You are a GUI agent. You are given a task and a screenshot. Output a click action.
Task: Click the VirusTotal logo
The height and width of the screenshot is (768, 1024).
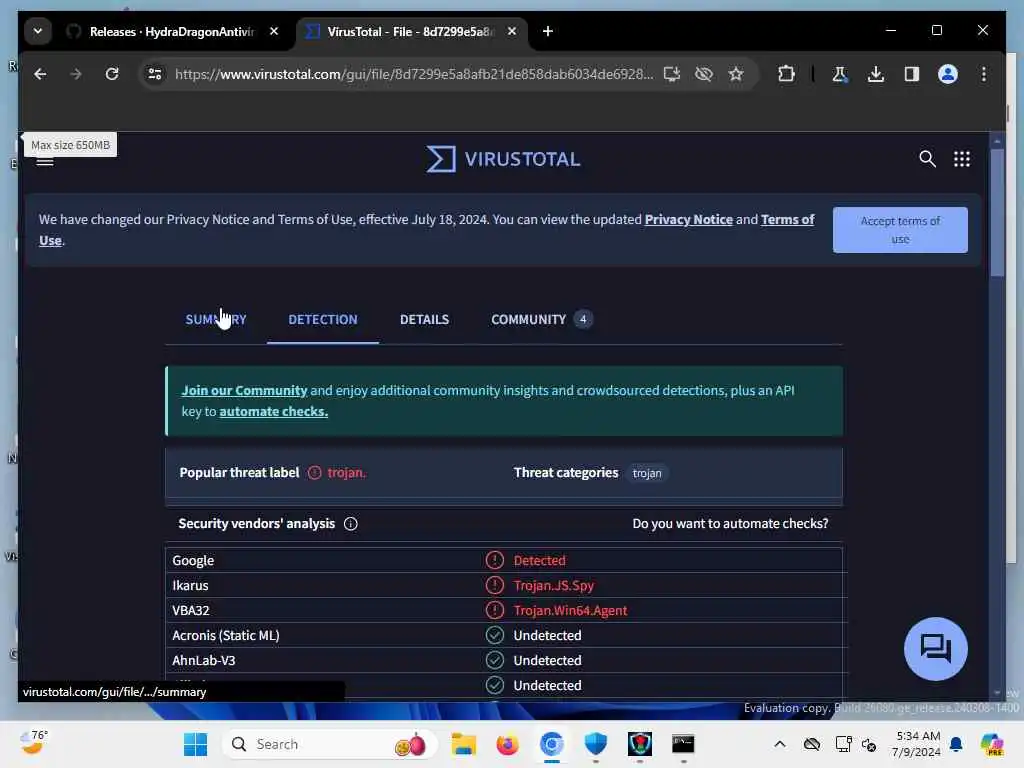503,159
